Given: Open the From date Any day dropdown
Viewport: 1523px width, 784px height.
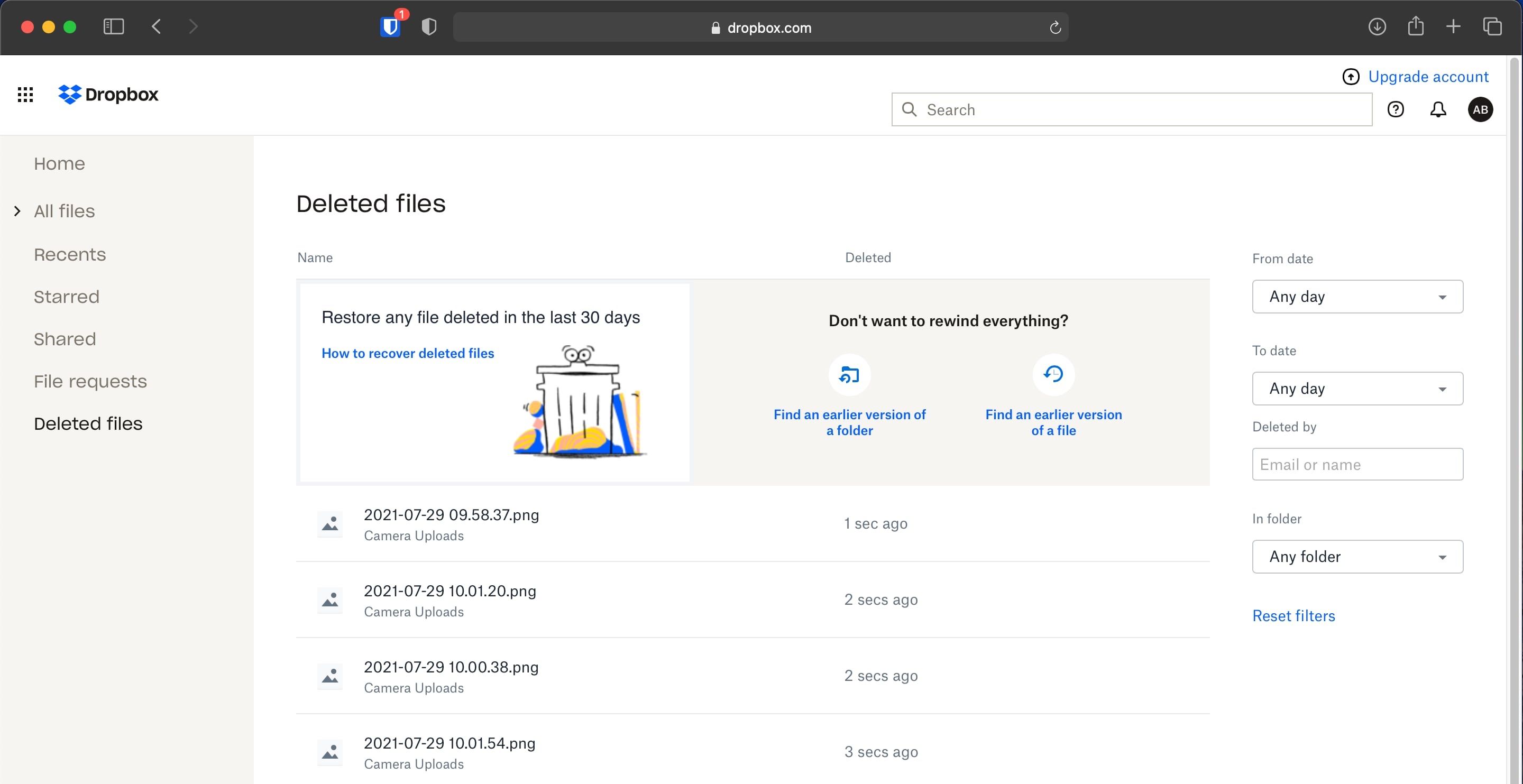Looking at the screenshot, I should [1357, 296].
